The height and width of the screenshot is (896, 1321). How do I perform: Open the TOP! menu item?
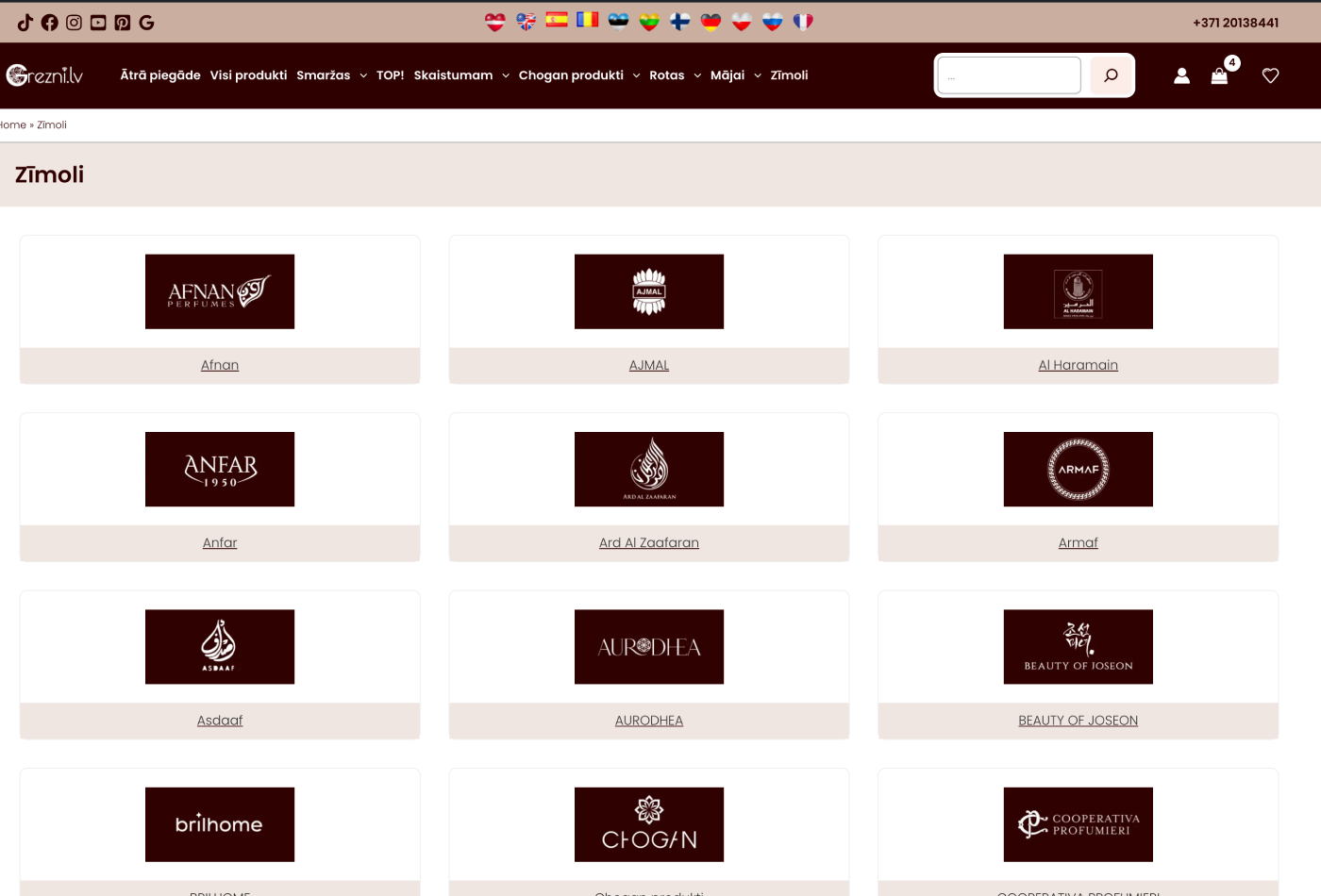click(390, 75)
